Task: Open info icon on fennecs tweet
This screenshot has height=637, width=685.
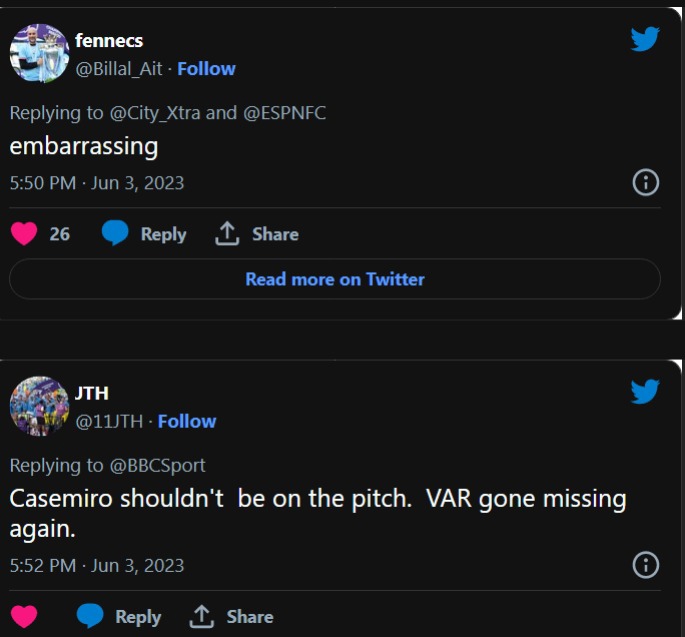Action: [x=646, y=183]
